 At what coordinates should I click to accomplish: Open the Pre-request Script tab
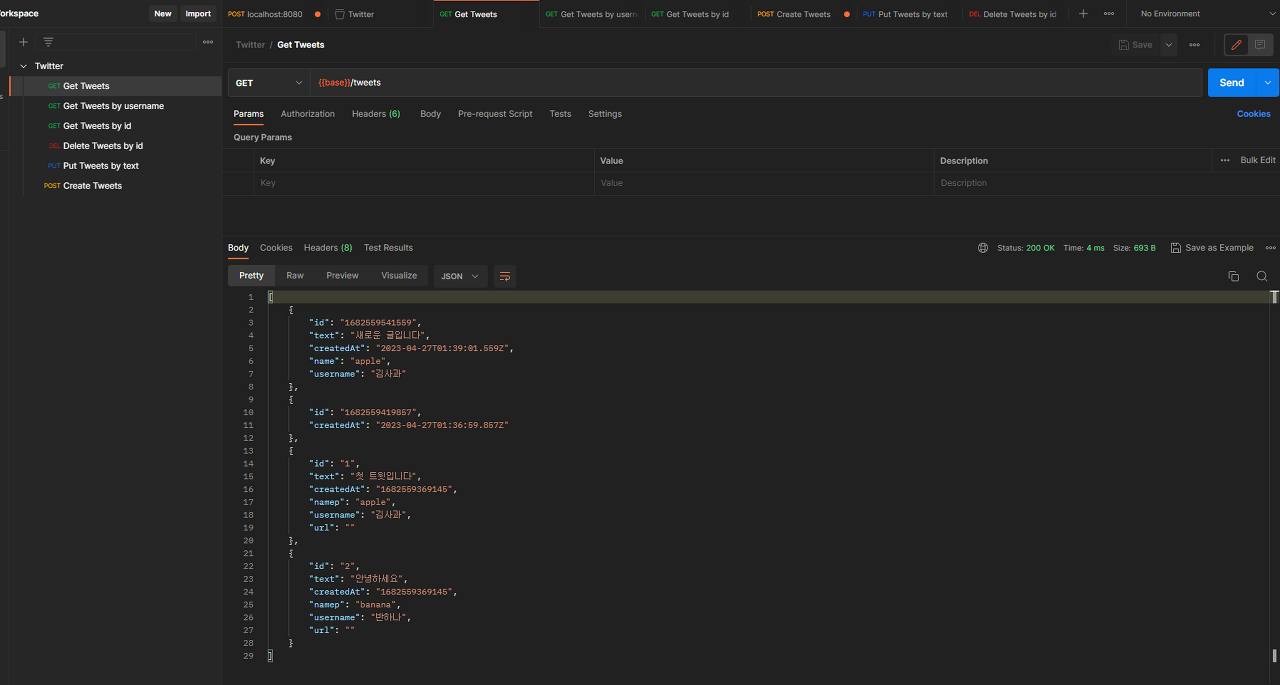pos(495,114)
